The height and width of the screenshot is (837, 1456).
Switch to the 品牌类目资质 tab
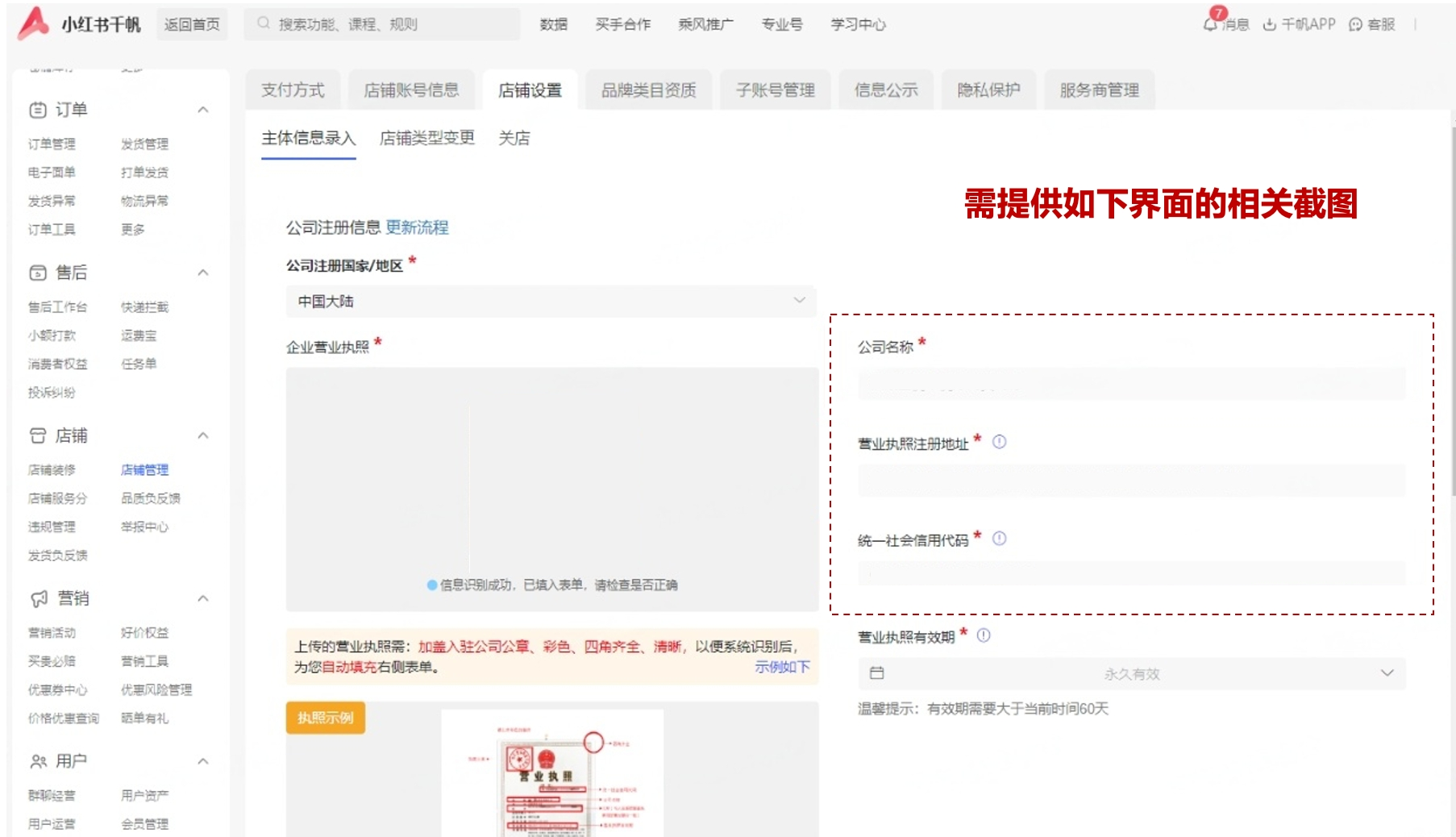point(648,90)
